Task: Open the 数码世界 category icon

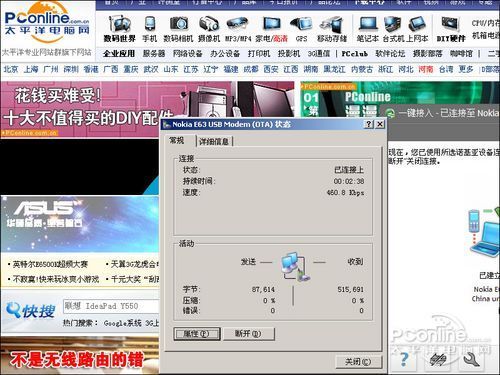Action: coord(119,24)
